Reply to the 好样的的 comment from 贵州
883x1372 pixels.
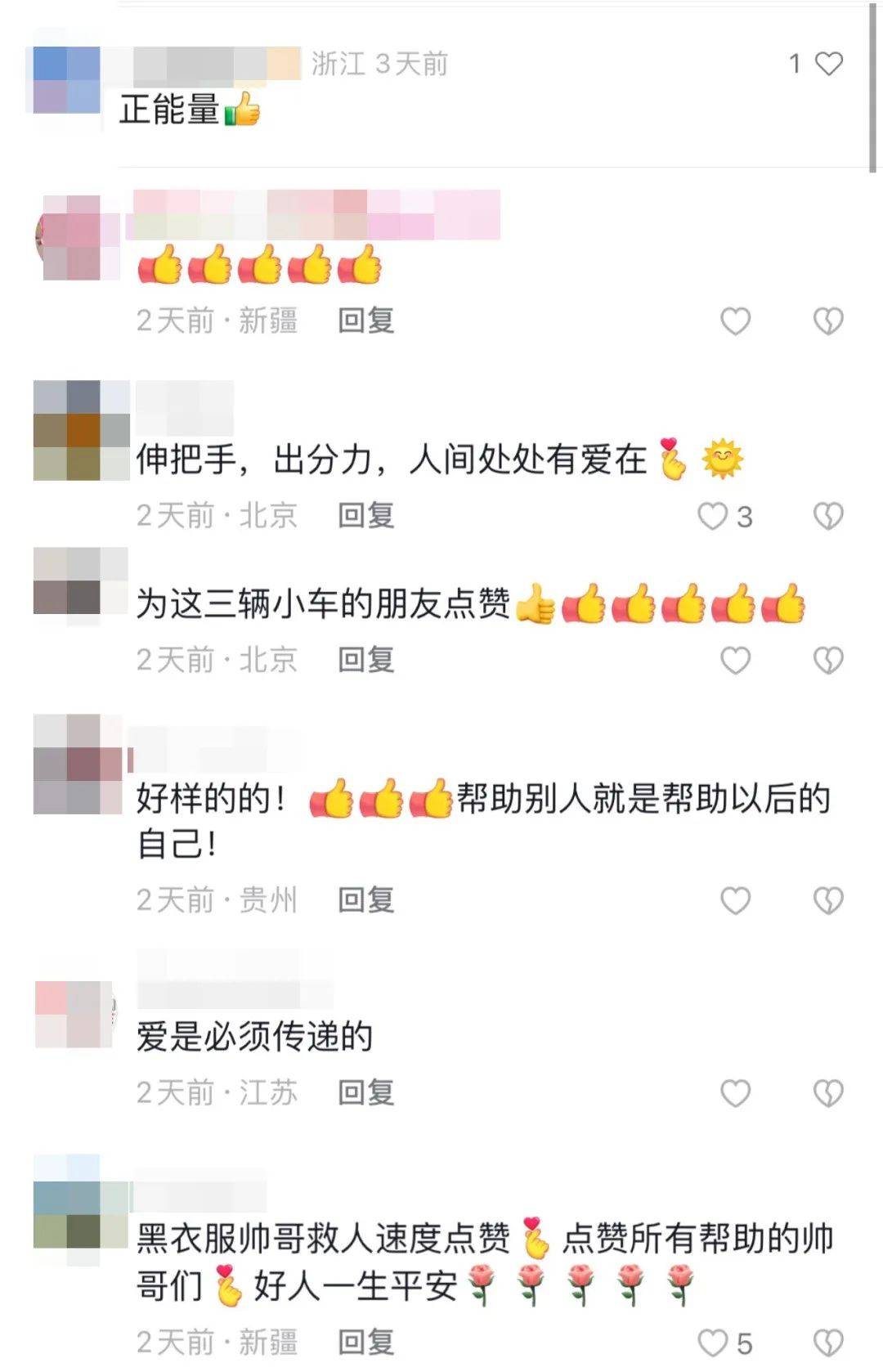click(366, 899)
